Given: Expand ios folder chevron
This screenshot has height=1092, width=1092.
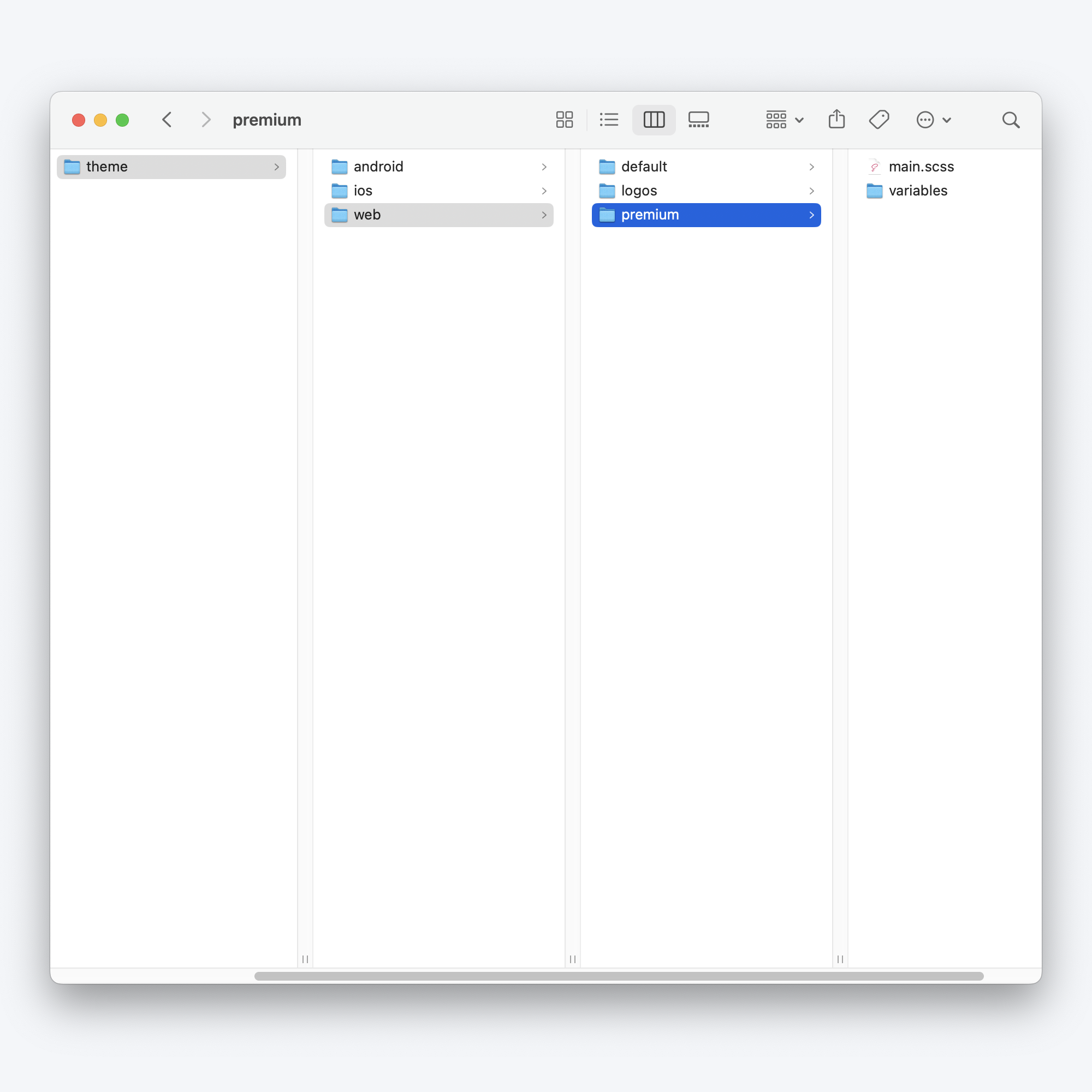Looking at the screenshot, I should coord(544,191).
